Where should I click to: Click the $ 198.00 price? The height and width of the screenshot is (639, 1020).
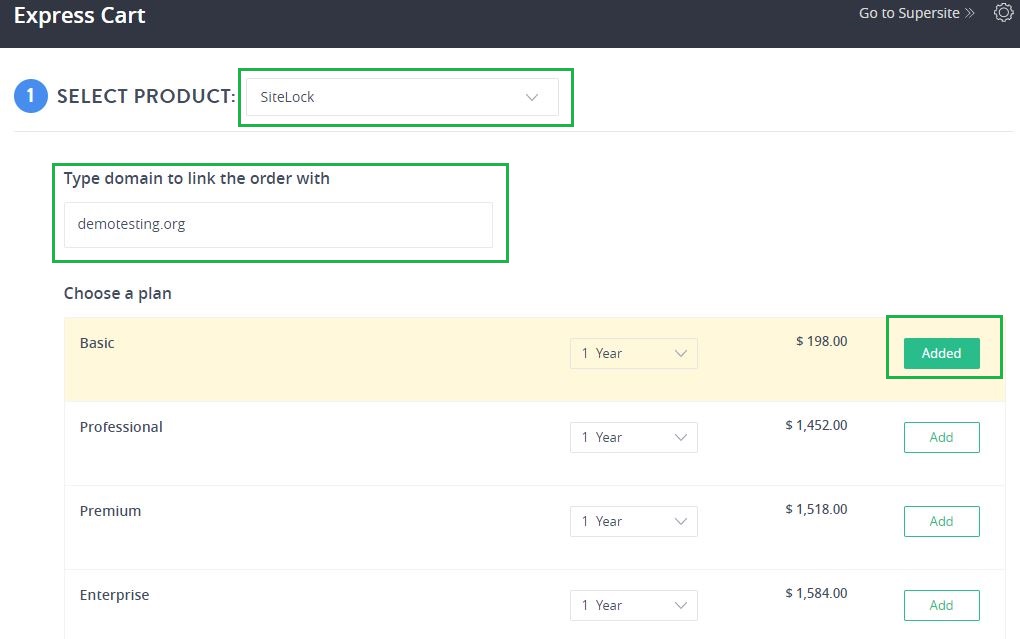[x=822, y=341]
